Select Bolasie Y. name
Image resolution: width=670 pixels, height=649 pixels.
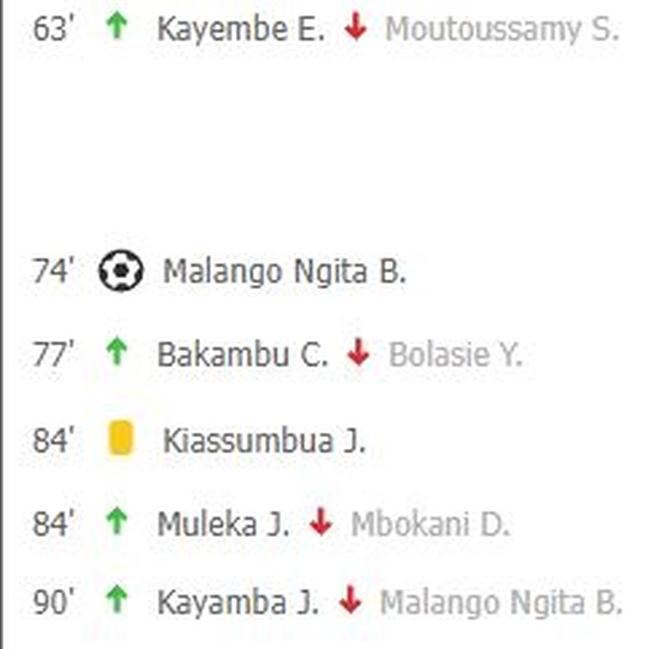coord(455,355)
